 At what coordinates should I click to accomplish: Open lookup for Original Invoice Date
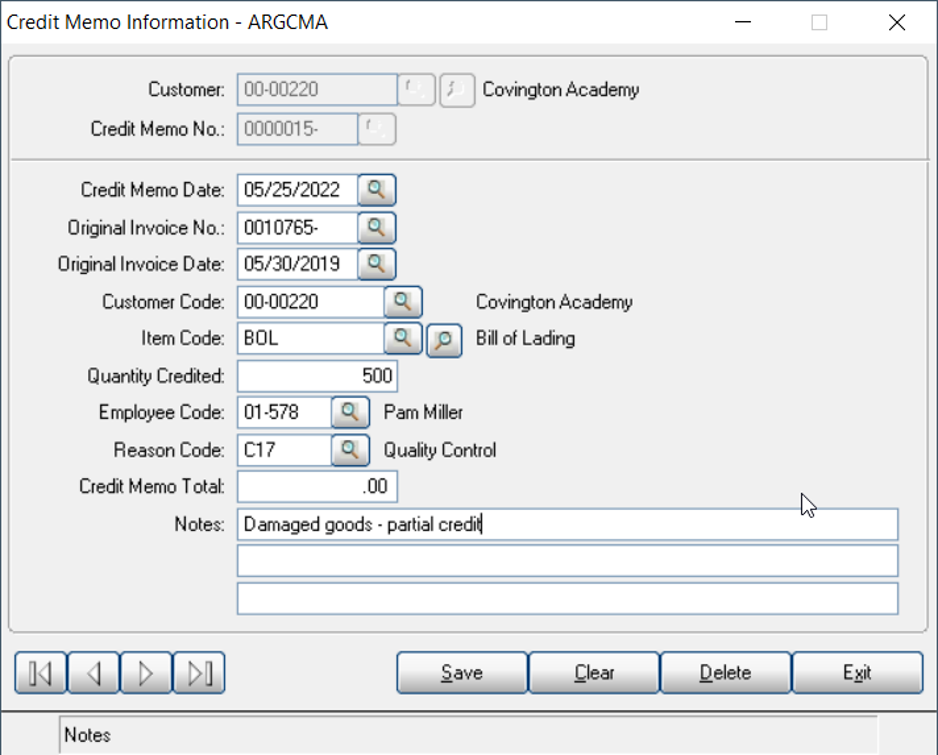(x=376, y=264)
